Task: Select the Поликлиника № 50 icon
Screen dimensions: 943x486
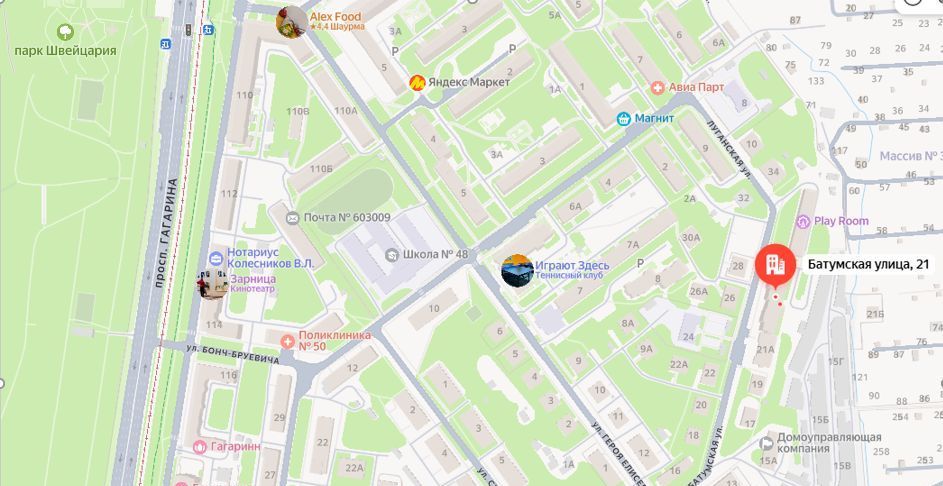Action: 287,342
